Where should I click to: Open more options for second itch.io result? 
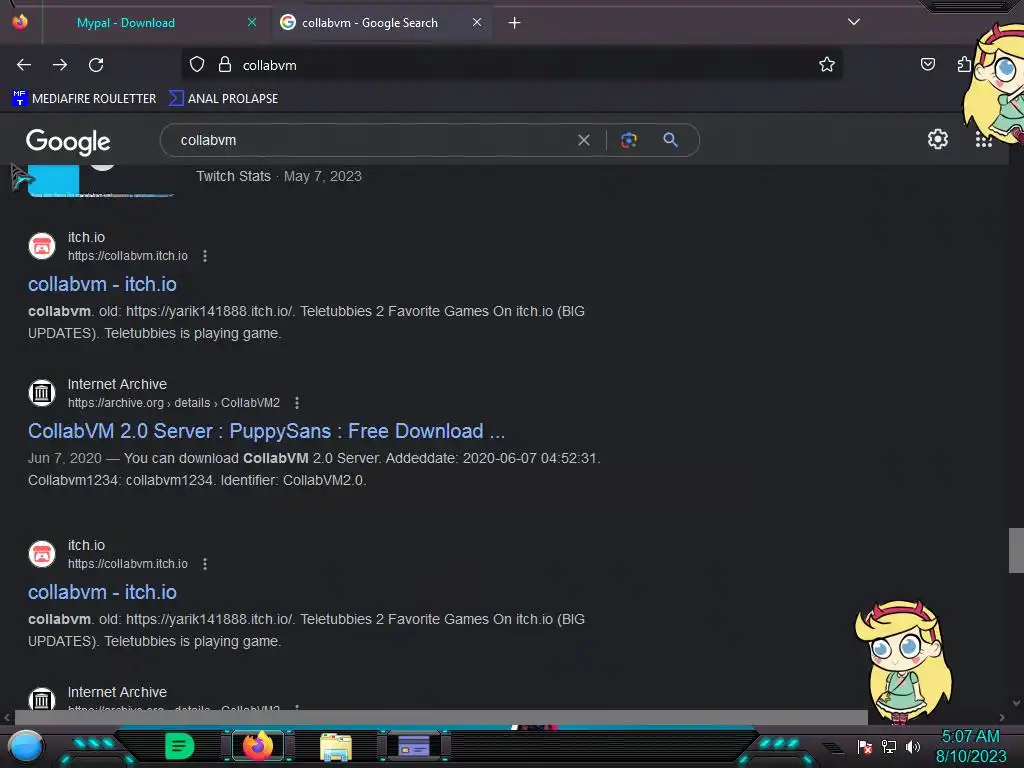[205, 564]
